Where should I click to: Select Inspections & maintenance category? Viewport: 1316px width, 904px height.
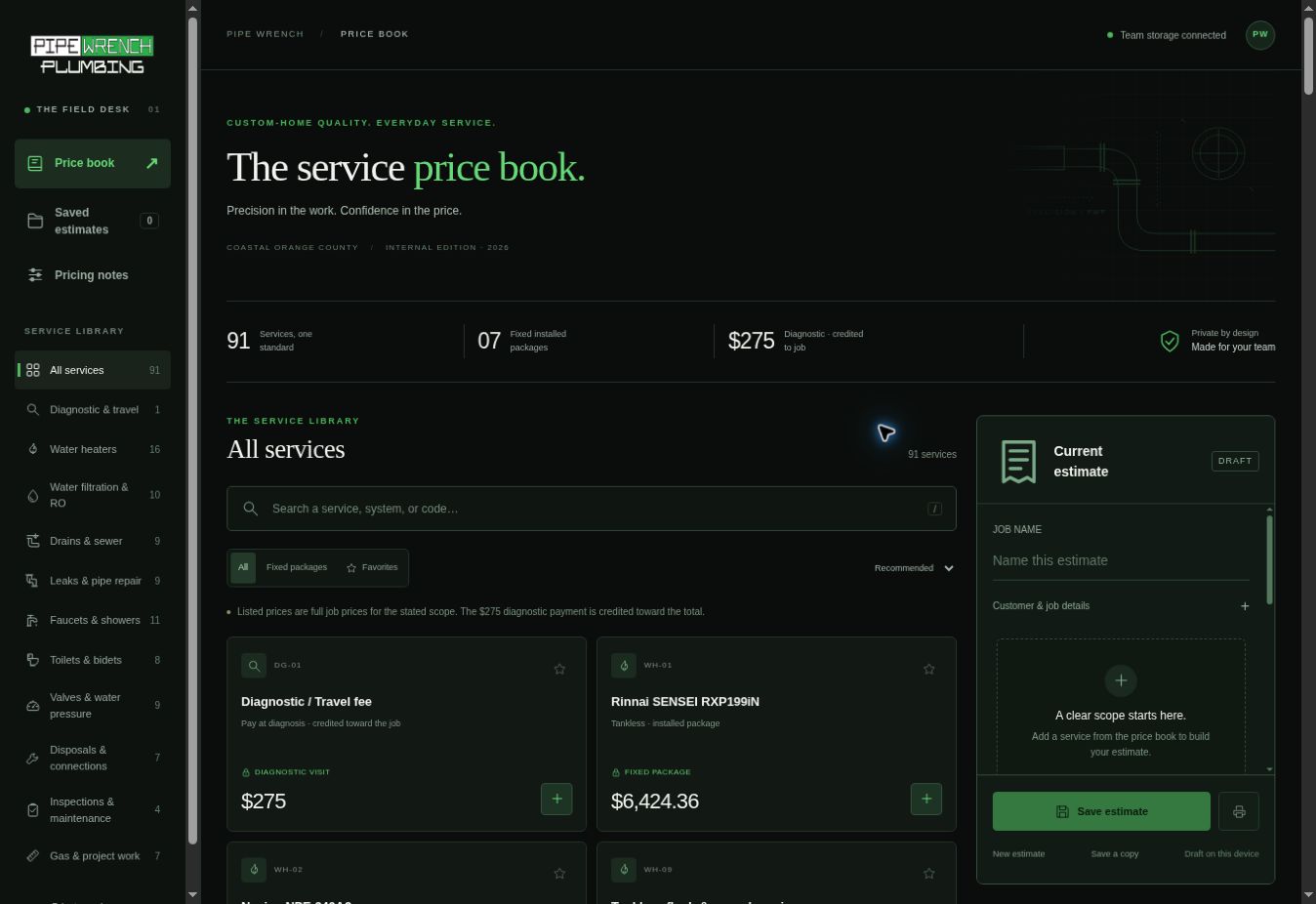pyautogui.click(x=93, y=809)
